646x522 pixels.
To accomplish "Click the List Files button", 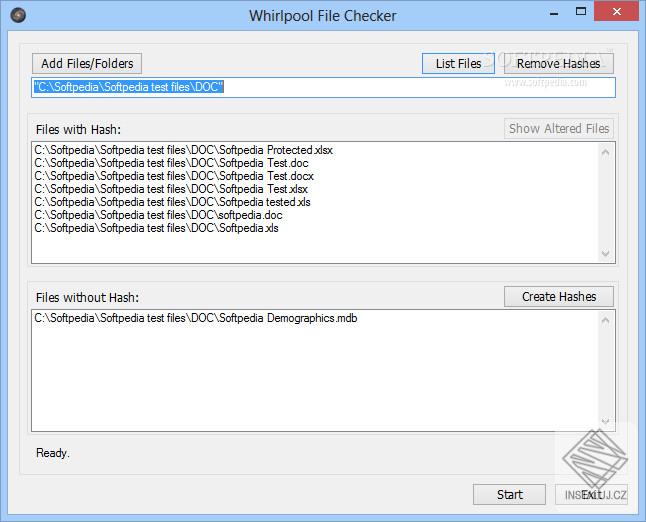I will (x=458, y=63).
